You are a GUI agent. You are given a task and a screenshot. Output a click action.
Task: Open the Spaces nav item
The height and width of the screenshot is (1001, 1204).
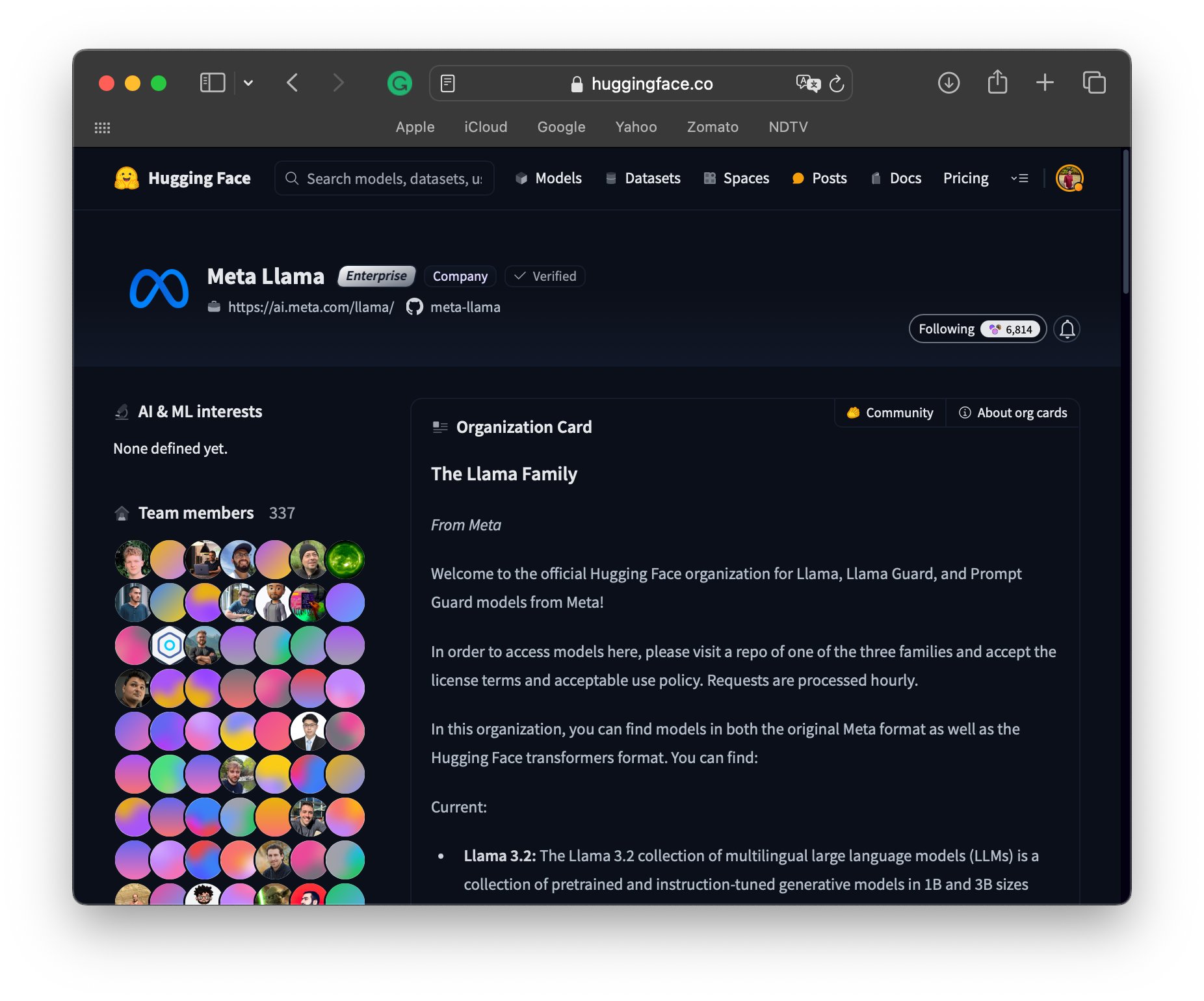point(737,178)
